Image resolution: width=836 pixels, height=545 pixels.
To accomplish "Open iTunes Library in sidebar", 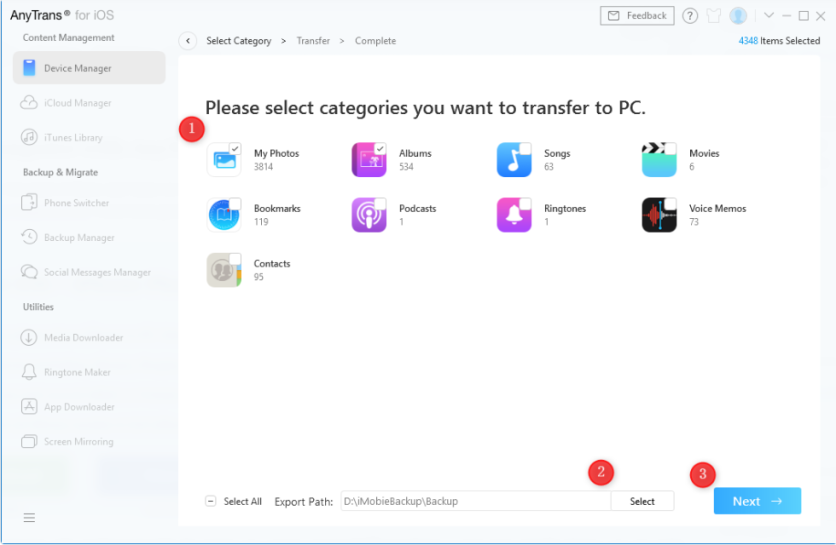I will (89, 137).
